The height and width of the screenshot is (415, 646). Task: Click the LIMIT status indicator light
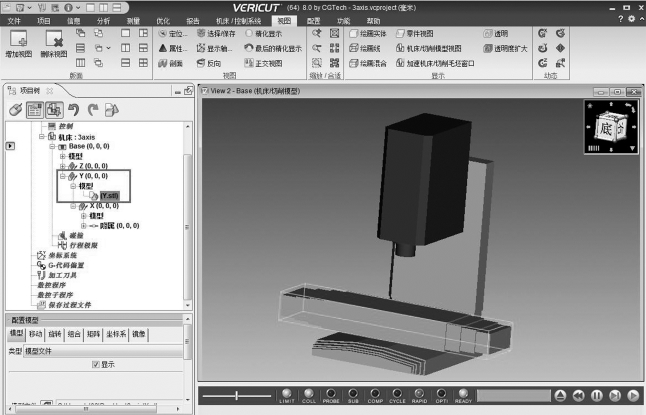(287, 393)
